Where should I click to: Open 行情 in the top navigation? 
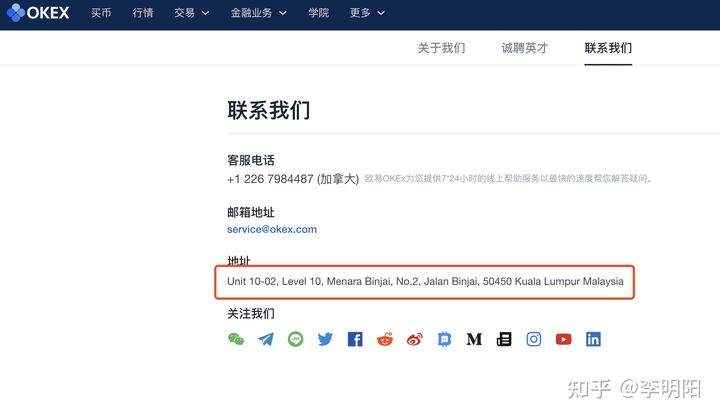tap(143, 13)
